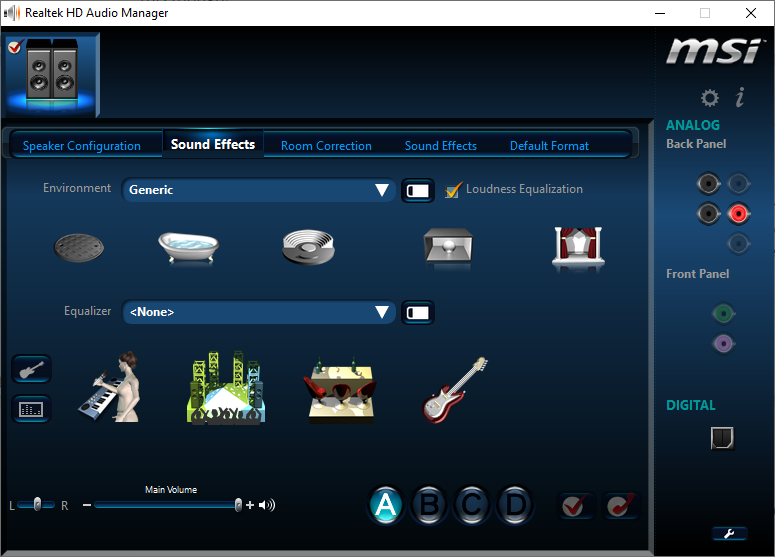Screen dimensions: 775x557
Task: Click the dim bottom back panel jack
Action: 738,244
